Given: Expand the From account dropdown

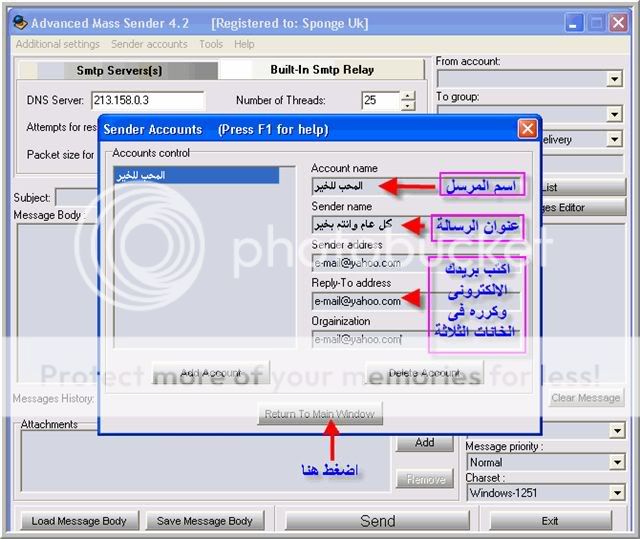Looking at the screenshot, I should pyautogui.click(x=614, y=79).
